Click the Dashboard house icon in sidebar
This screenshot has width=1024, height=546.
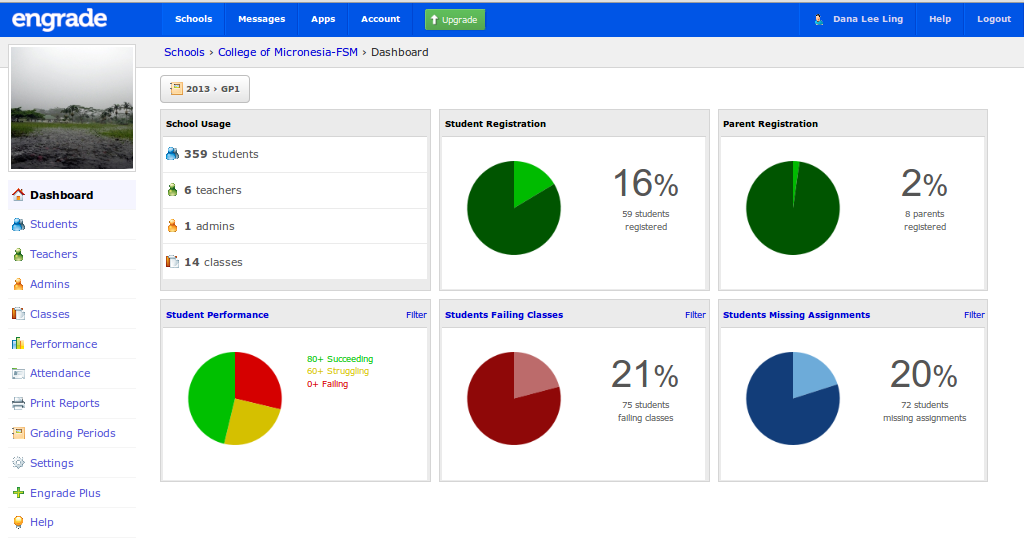[18, 195]
